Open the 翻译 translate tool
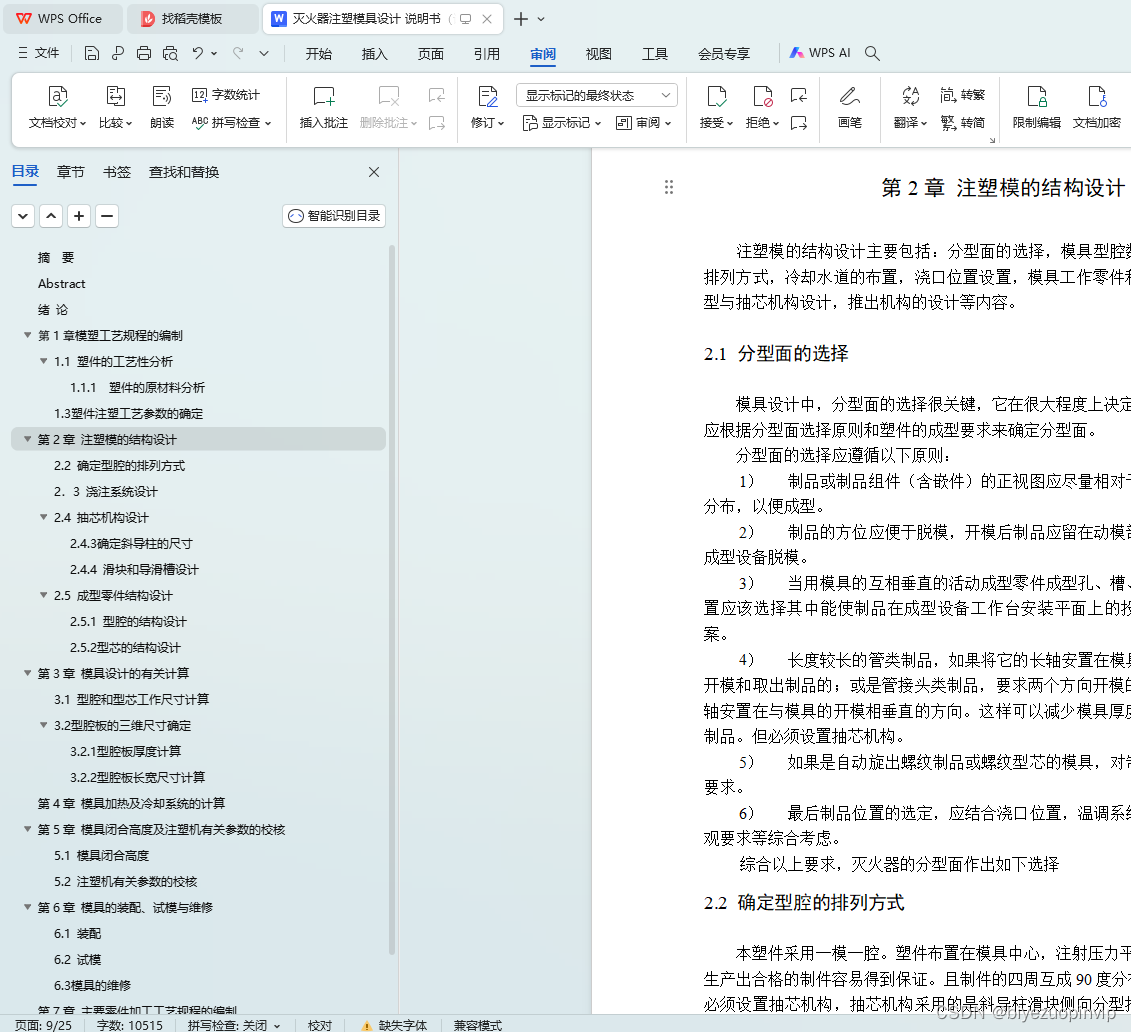The image size is (1131, 1032). (910, 107)
